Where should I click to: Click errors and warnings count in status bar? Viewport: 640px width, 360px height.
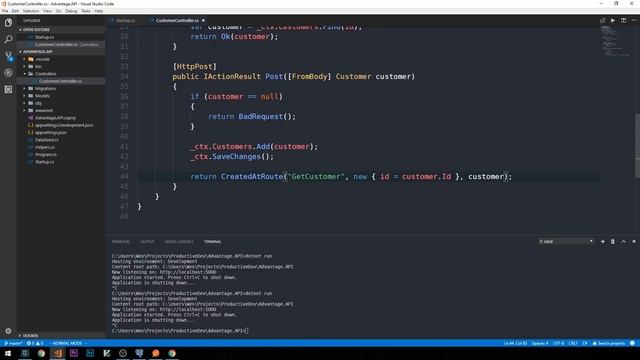[35, 343]
